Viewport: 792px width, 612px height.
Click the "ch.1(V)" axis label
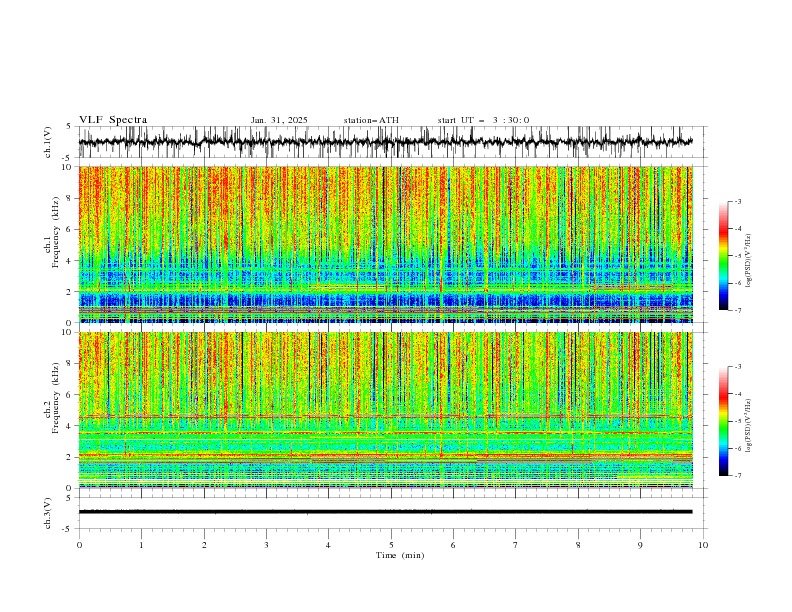point(48,142)
